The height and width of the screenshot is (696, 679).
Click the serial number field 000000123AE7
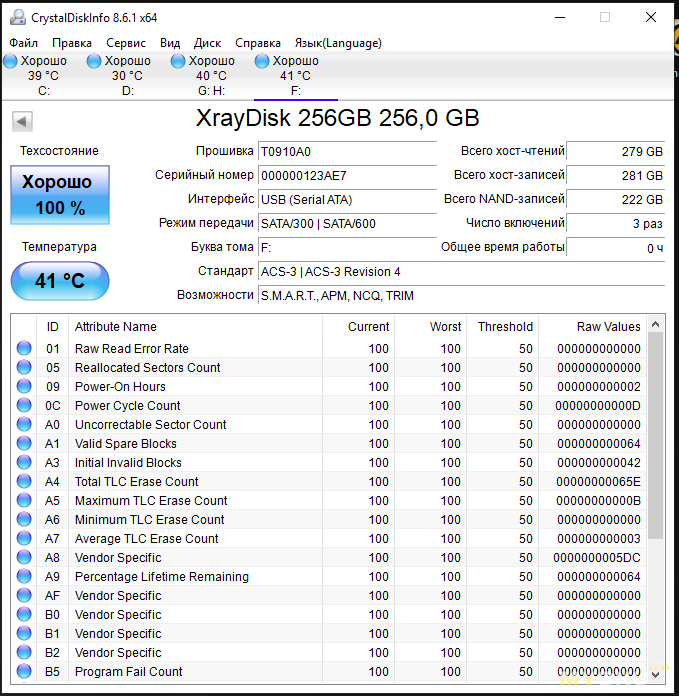tap(347, 176)
